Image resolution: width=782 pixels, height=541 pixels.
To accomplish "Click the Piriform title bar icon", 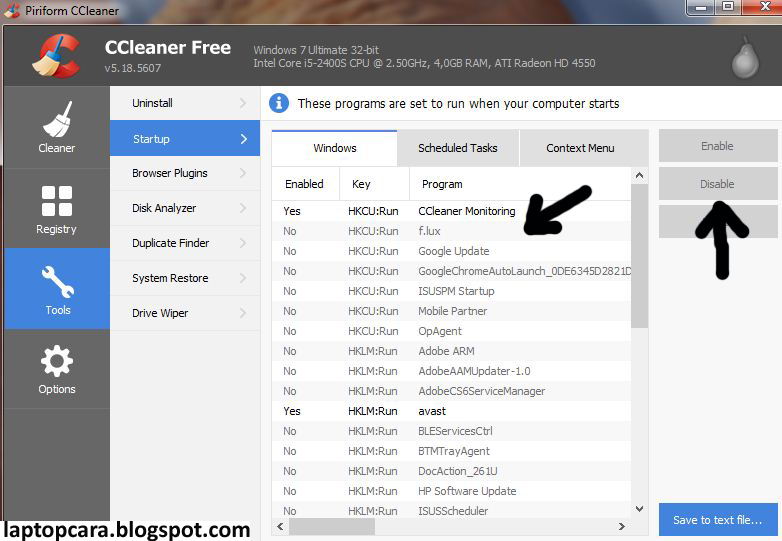I will click(12, 10).
